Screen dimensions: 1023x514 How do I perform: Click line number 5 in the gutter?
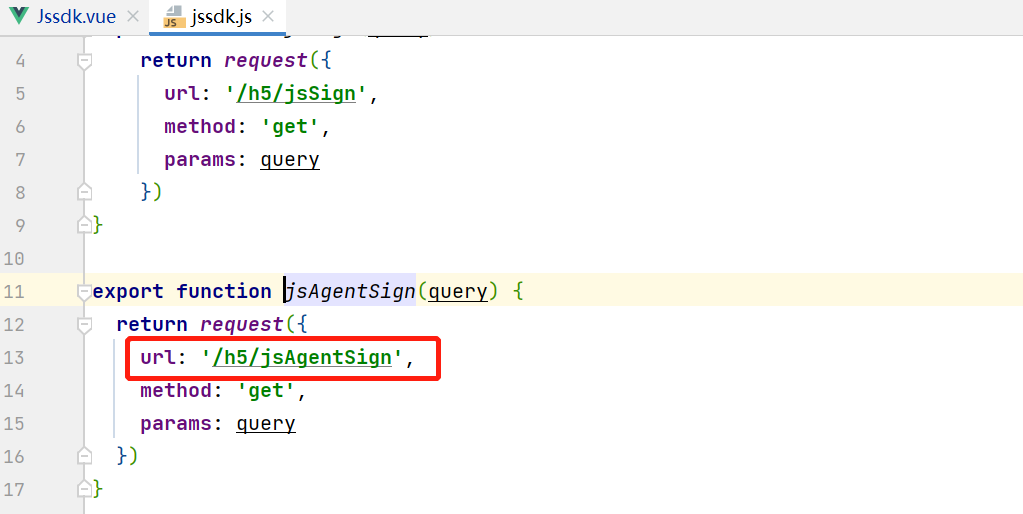click(x=19, y=94)
